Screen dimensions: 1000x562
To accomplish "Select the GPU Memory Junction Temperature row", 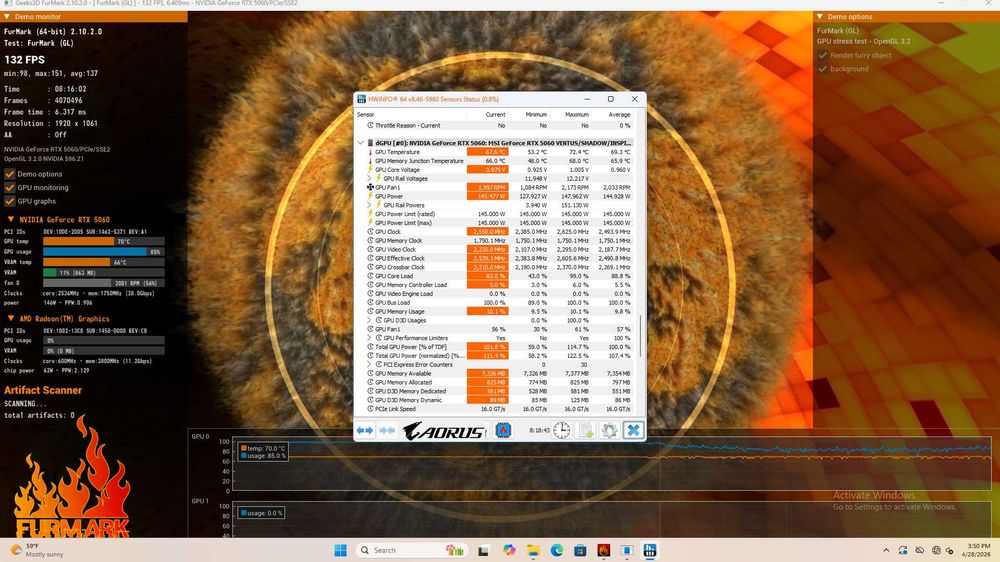I will point(500,161).
